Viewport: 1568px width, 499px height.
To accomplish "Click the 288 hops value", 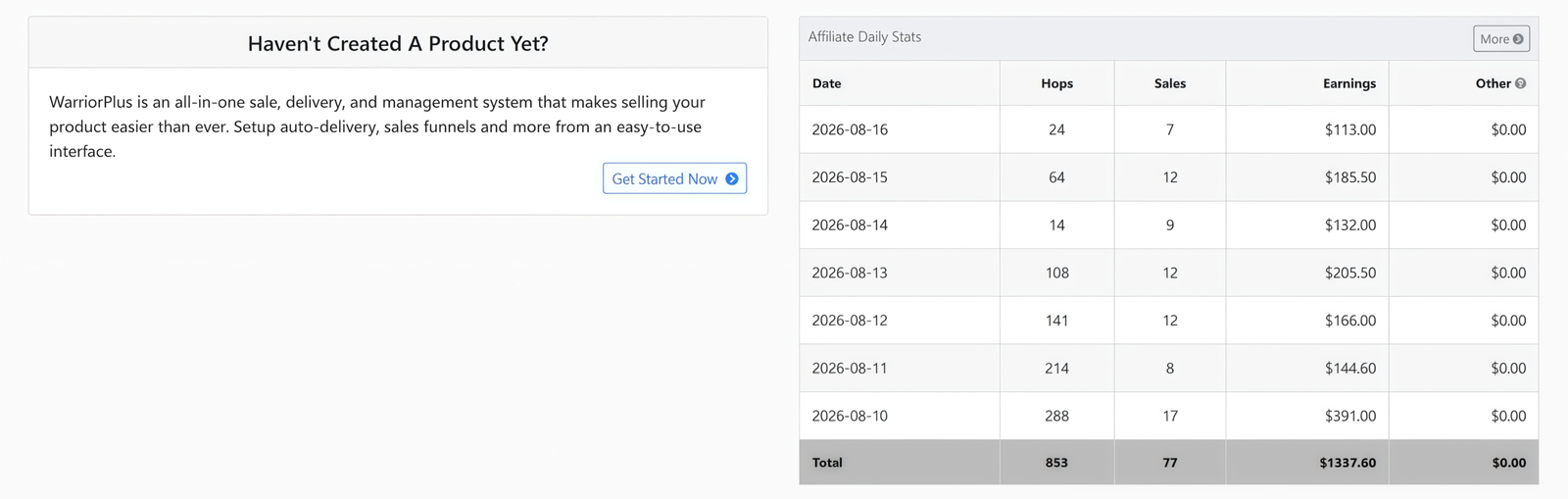I will [x=1056, y=416].
